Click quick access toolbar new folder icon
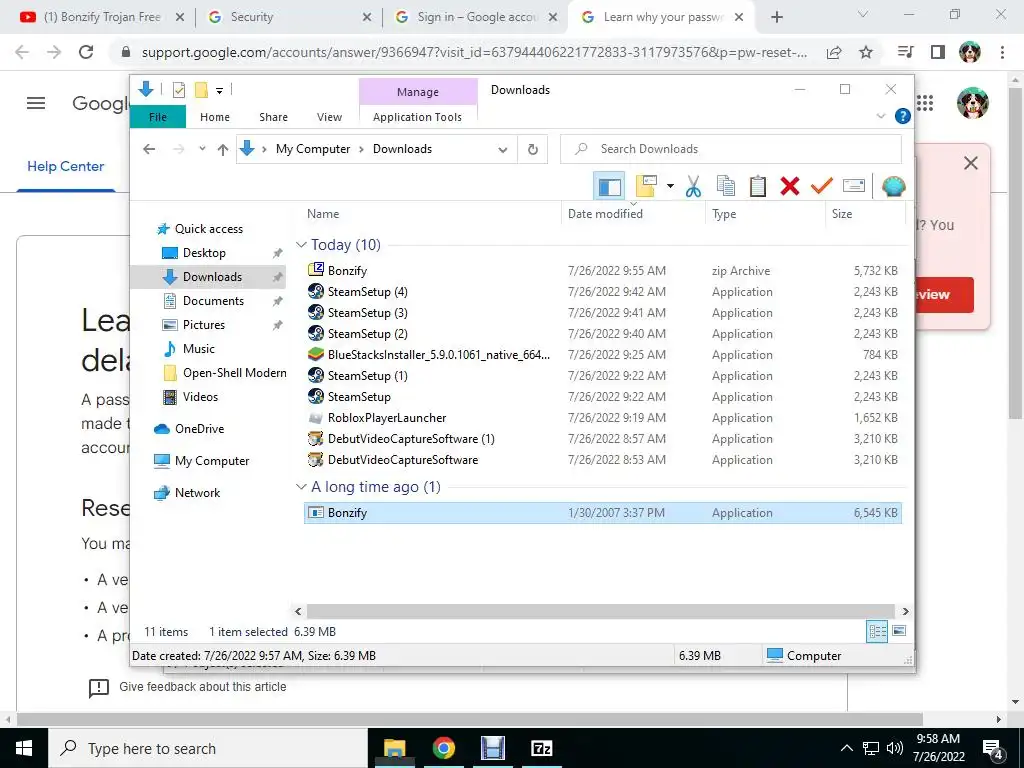Viewport: 1024px width, 768px height. [201, 90]
